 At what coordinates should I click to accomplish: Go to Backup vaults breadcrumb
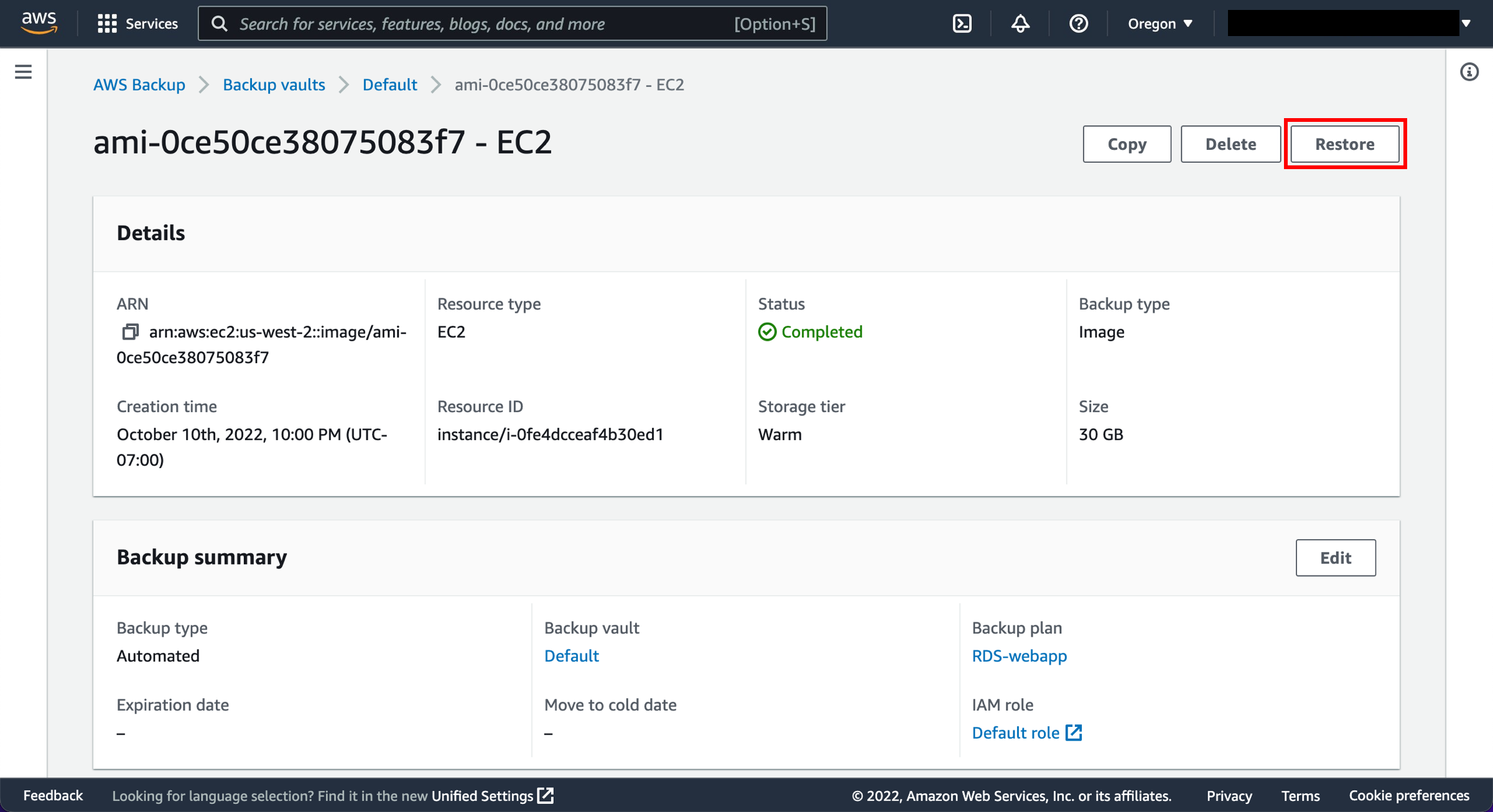[274, 85]
